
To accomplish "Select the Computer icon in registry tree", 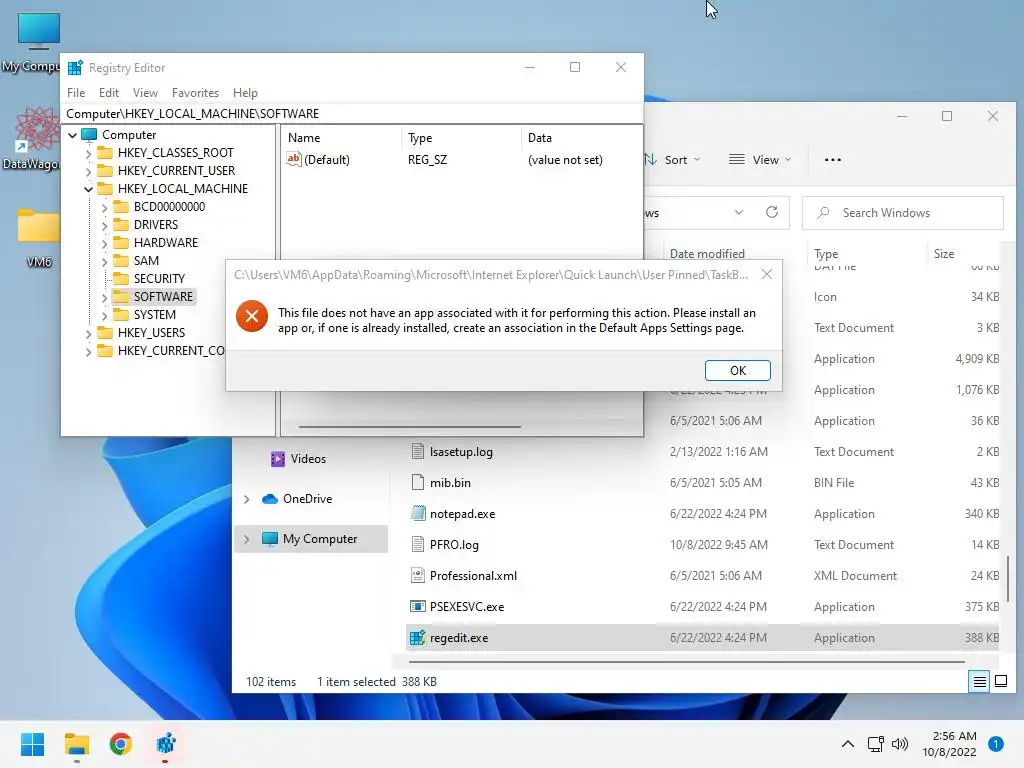I will 89,135.
